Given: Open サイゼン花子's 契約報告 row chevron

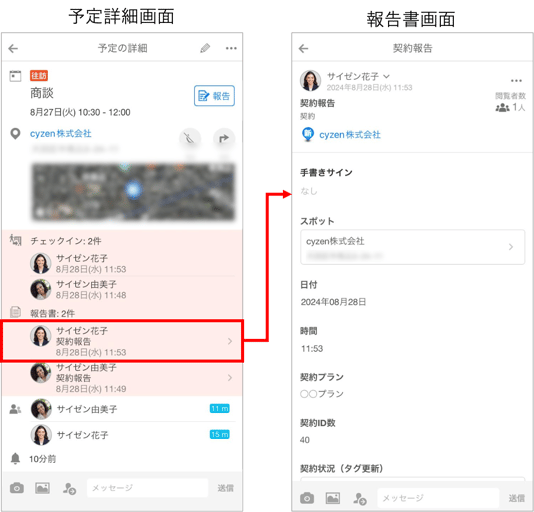Looking at the screenshot, I should tap(230, 341).
